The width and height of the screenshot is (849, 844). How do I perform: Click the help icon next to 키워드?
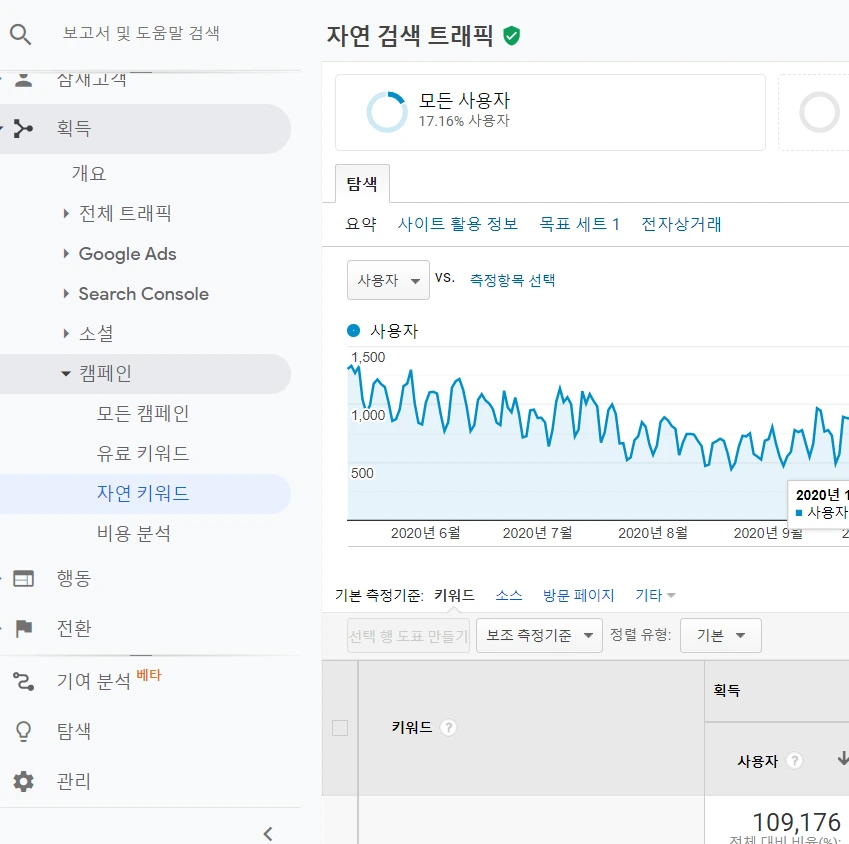point(448,727)
